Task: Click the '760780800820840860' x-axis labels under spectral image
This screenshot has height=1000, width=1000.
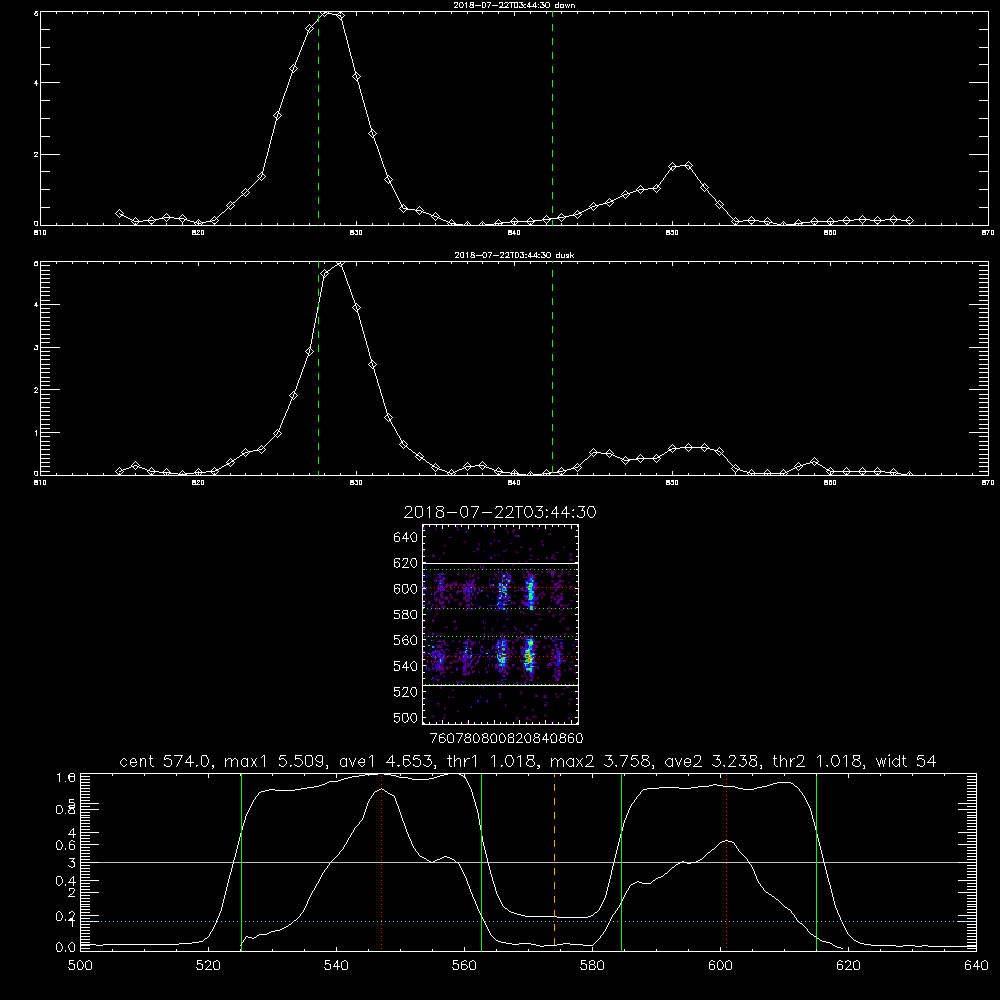Action: pyautogui.click(x=506, y=738)
